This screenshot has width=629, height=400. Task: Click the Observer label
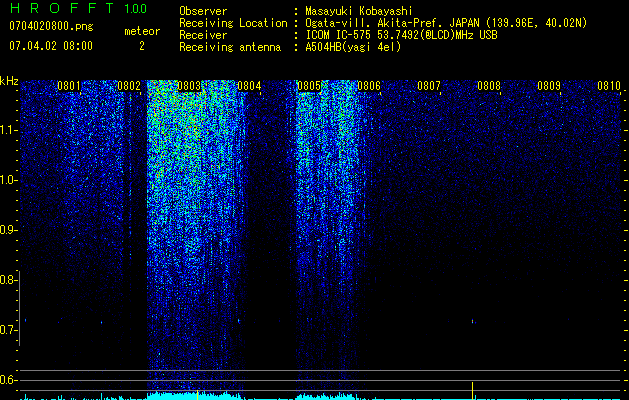pyautogui.click(x=203, y=11)
